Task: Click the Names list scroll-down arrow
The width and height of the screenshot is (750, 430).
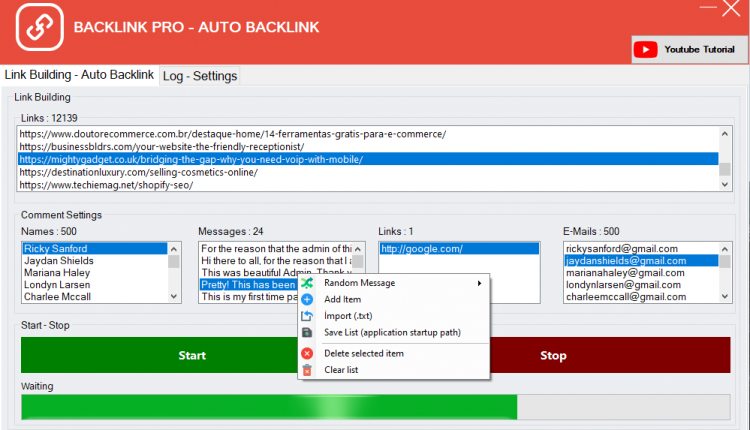Action: click(174, 297)
